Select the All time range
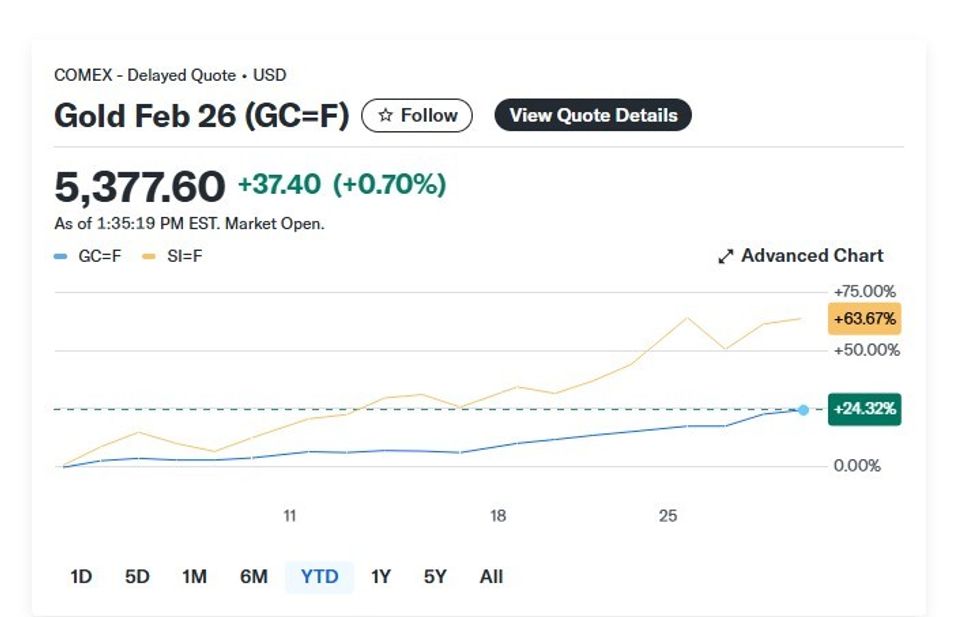Screen dimensions: 980x617 coord(491,577)
